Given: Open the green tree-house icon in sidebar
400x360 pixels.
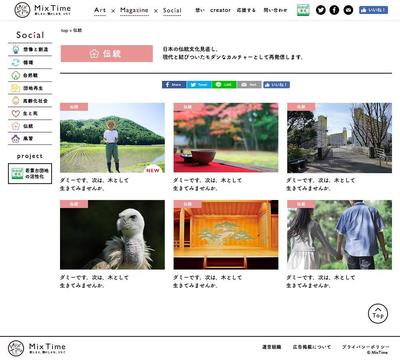Looking at the screenshot, I should tap(15, 75).
